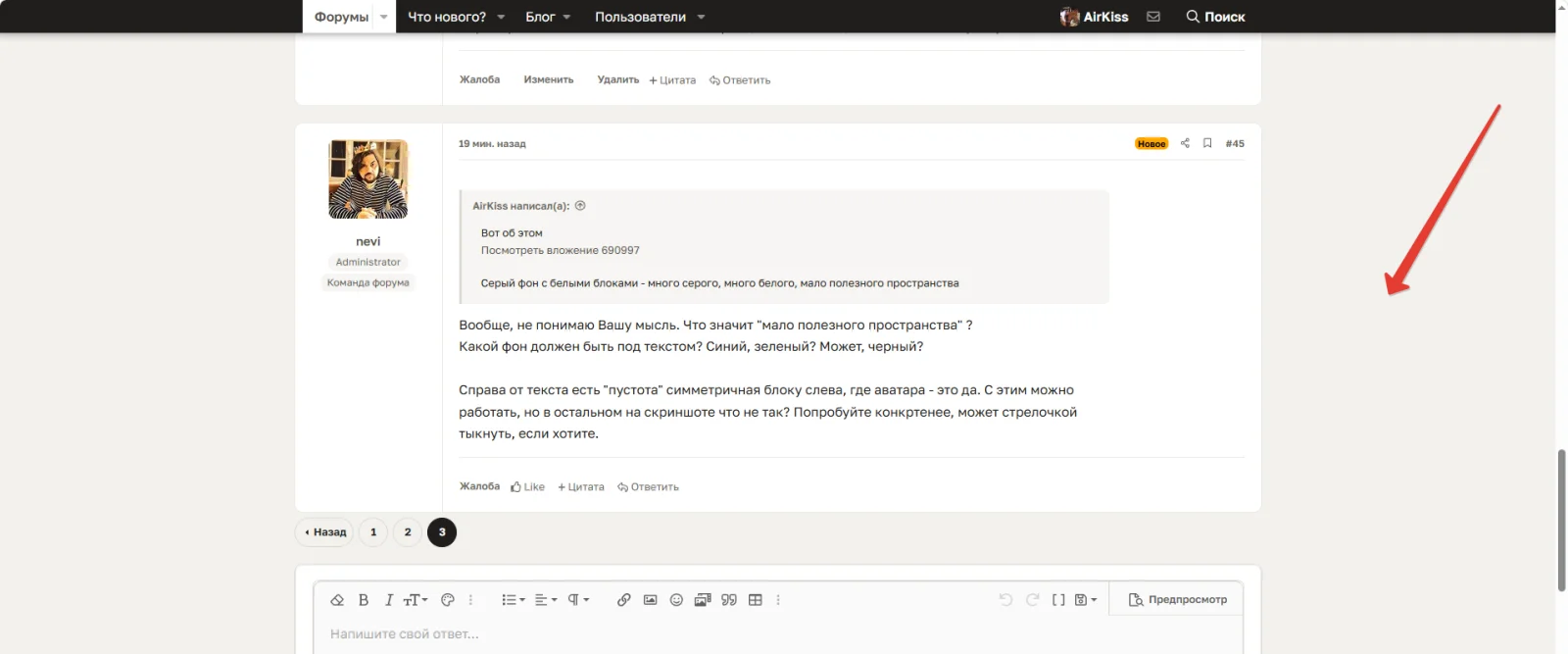Report the upper post via Жалоба
The height and width of the screenshot is (654, 1568).
coord(479,79)
